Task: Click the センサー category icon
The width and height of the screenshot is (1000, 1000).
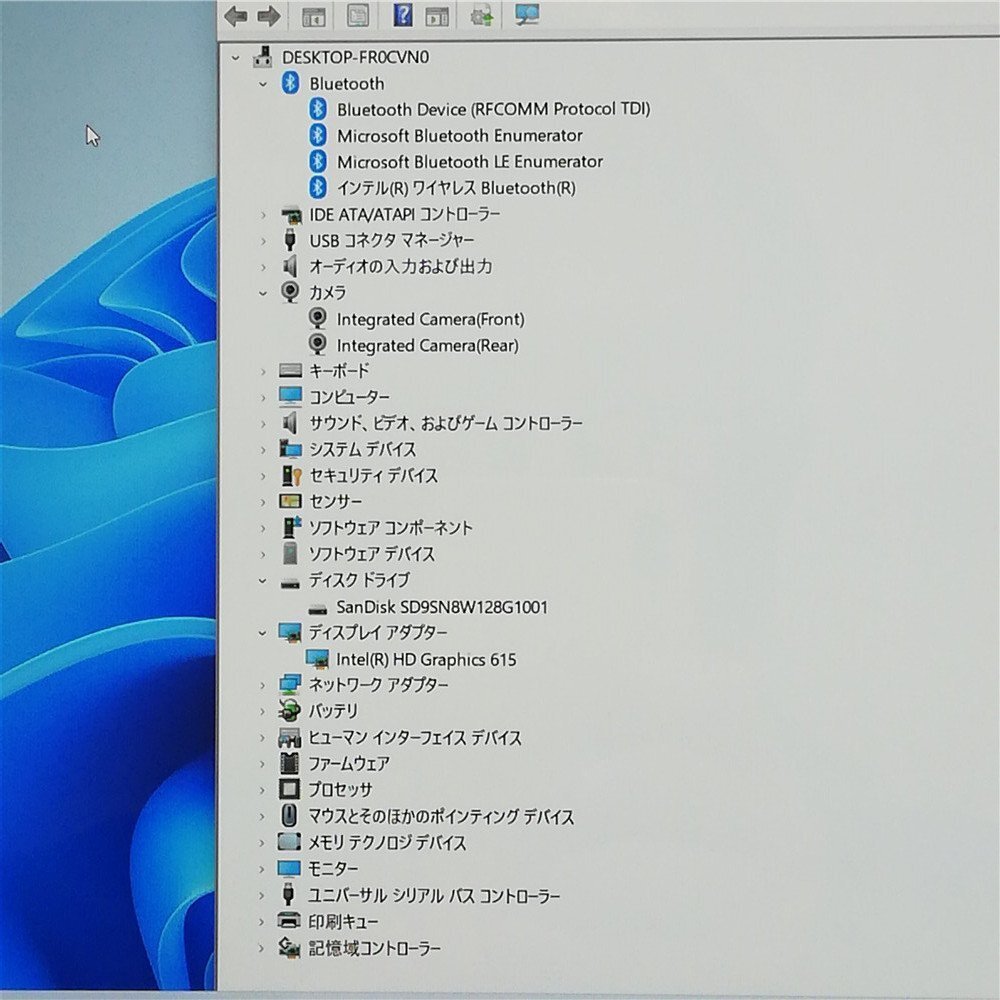Action: click(290, 501)
